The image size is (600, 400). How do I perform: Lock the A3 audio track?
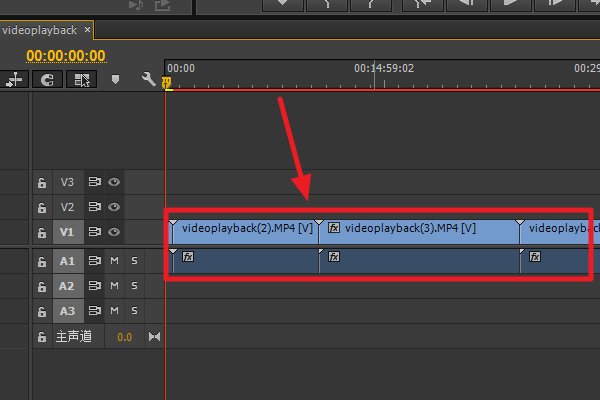[x=42, y=311]
